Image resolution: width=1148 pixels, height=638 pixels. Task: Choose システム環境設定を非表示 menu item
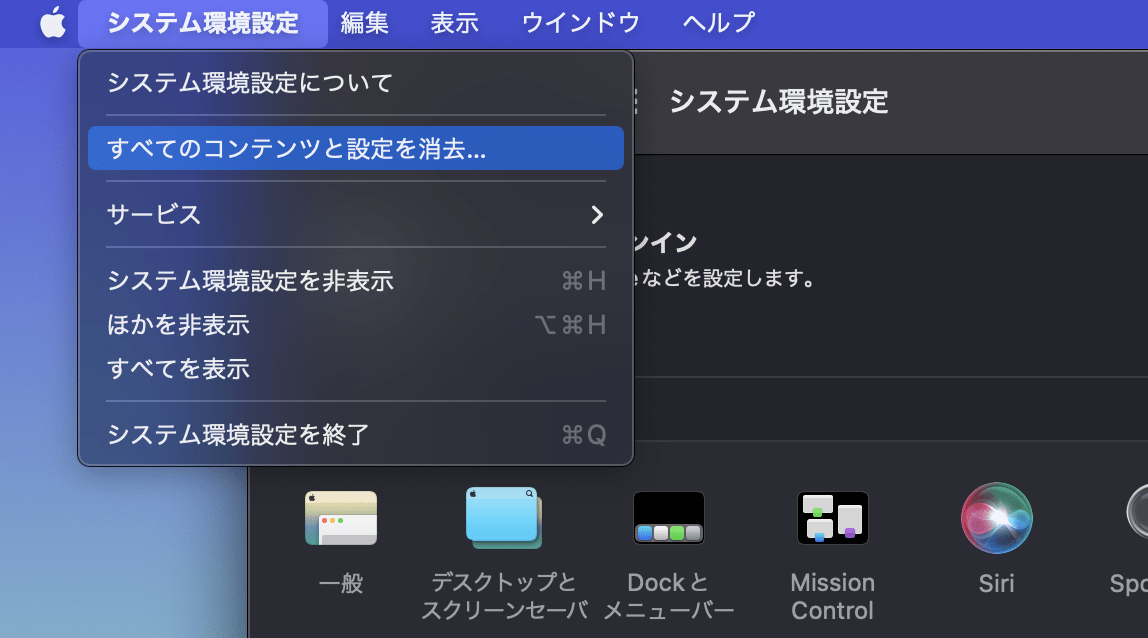point(356,281)
